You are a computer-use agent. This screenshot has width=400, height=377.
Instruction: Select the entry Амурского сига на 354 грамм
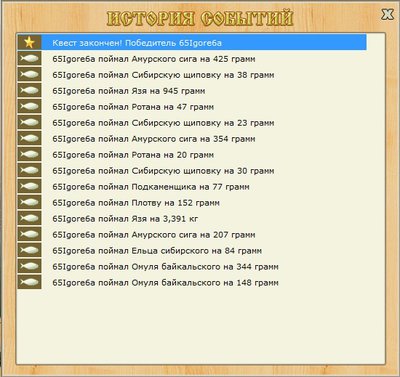click(192, 139)
